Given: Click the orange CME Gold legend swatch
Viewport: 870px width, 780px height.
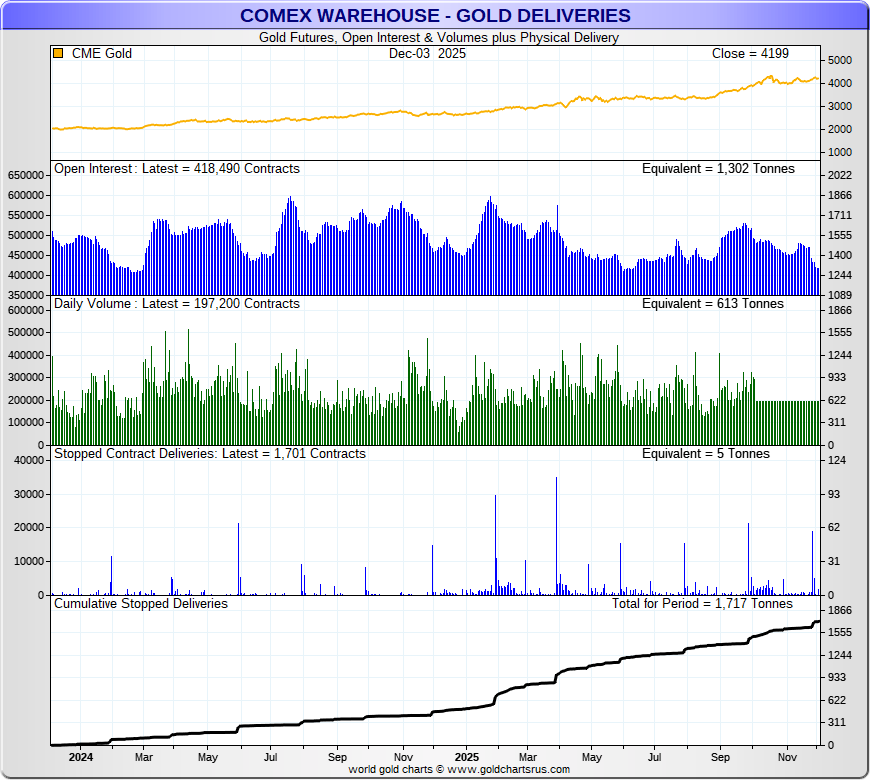Looking at the screenshot, I should (x=58, y=54).
